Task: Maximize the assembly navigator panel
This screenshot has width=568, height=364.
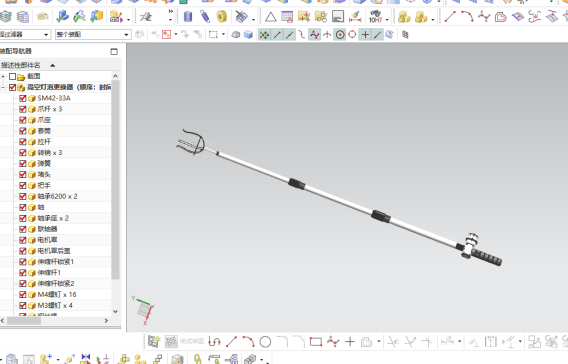Action: [x=114, y=51]
